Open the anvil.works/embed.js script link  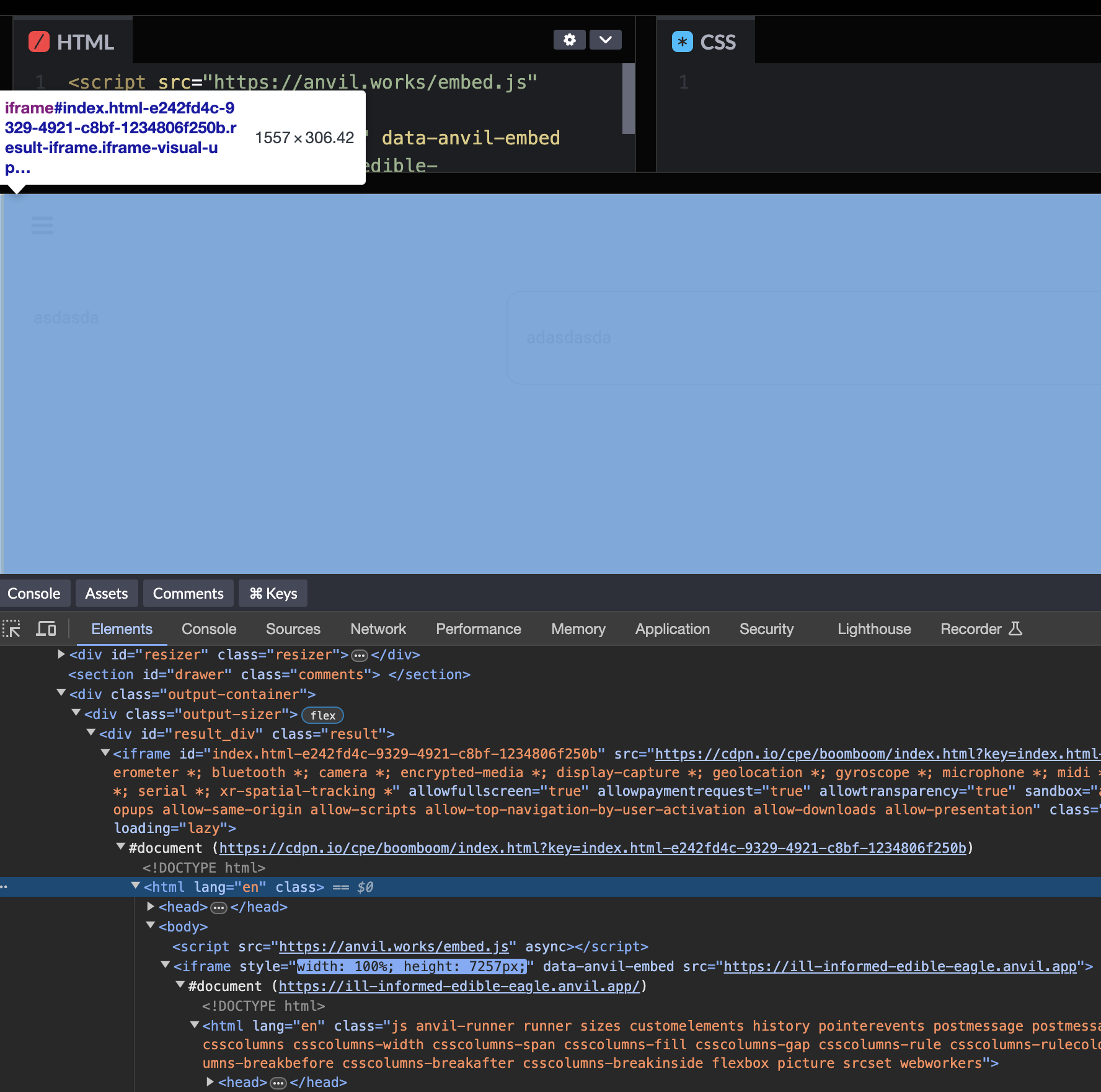(394, 946)
